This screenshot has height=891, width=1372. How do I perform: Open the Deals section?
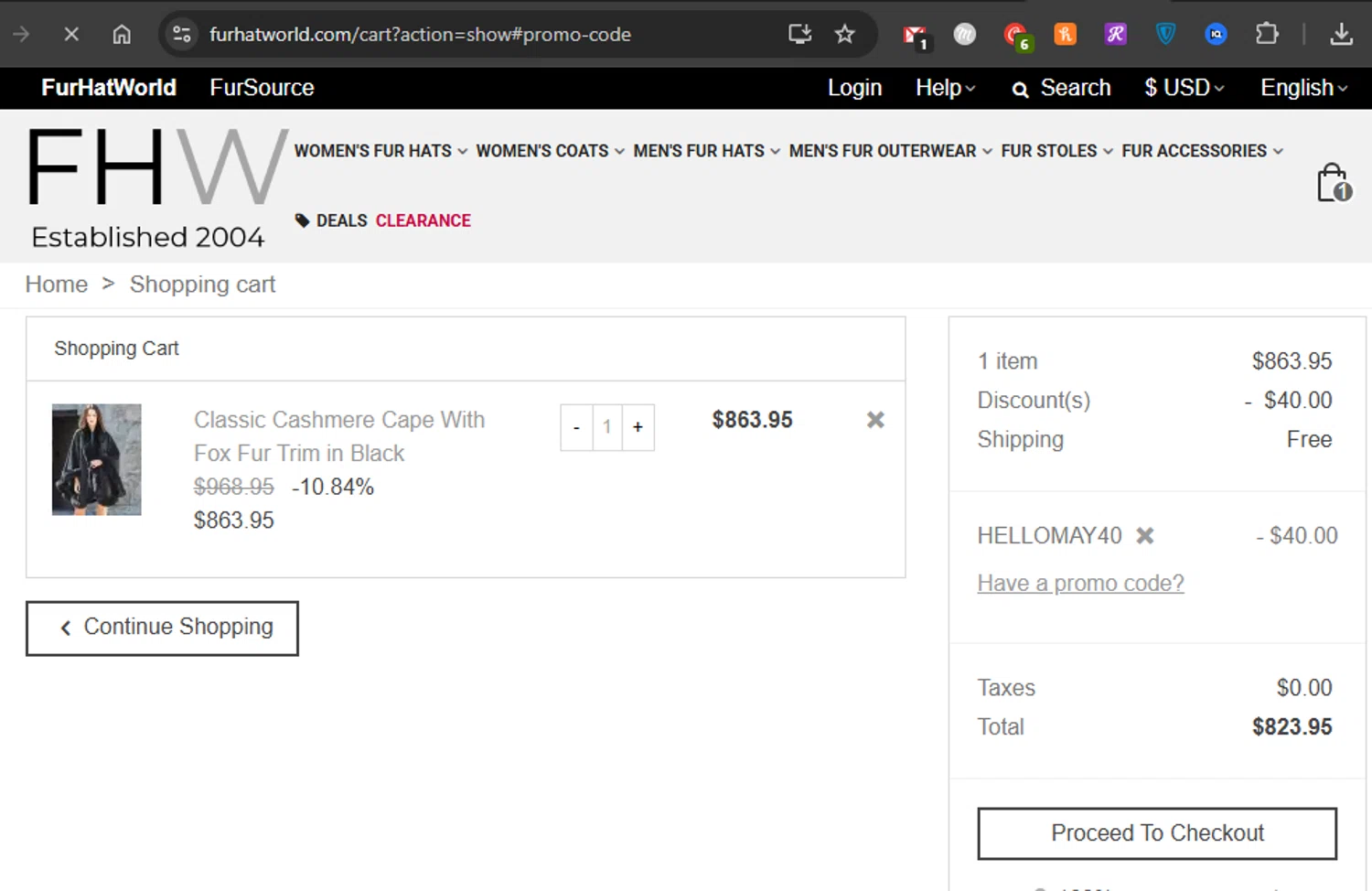341,220
